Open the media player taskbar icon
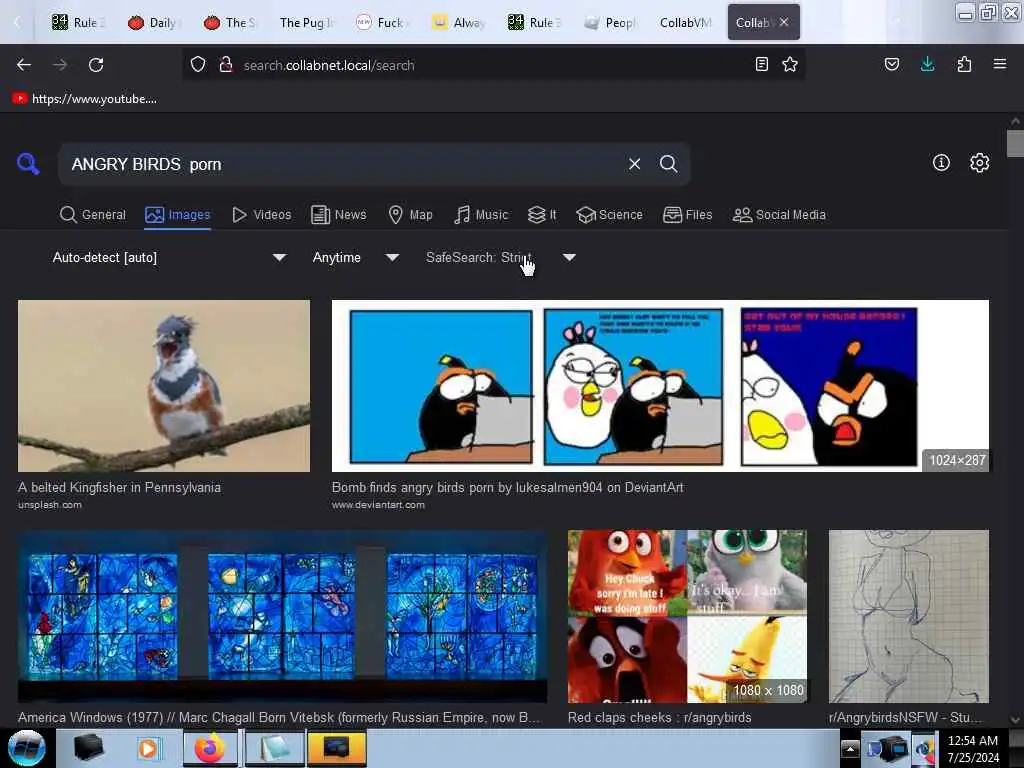Screen dimensions: 1024x768 [148, 748]
